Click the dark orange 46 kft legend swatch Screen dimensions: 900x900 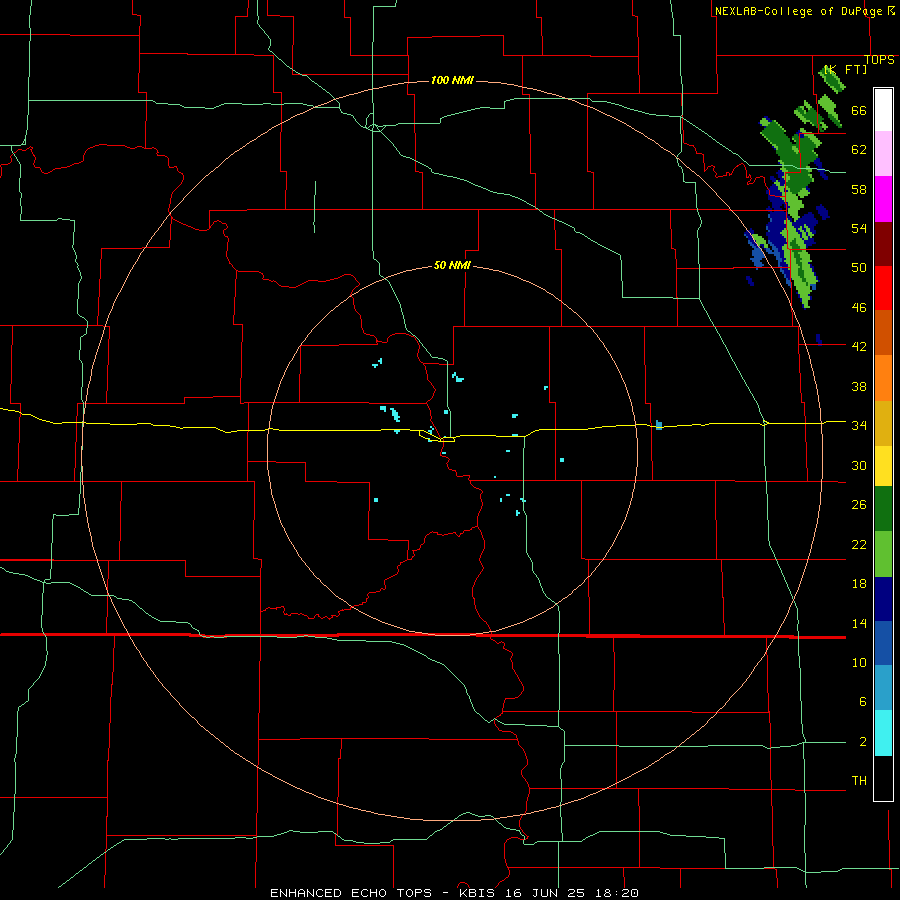883,332
